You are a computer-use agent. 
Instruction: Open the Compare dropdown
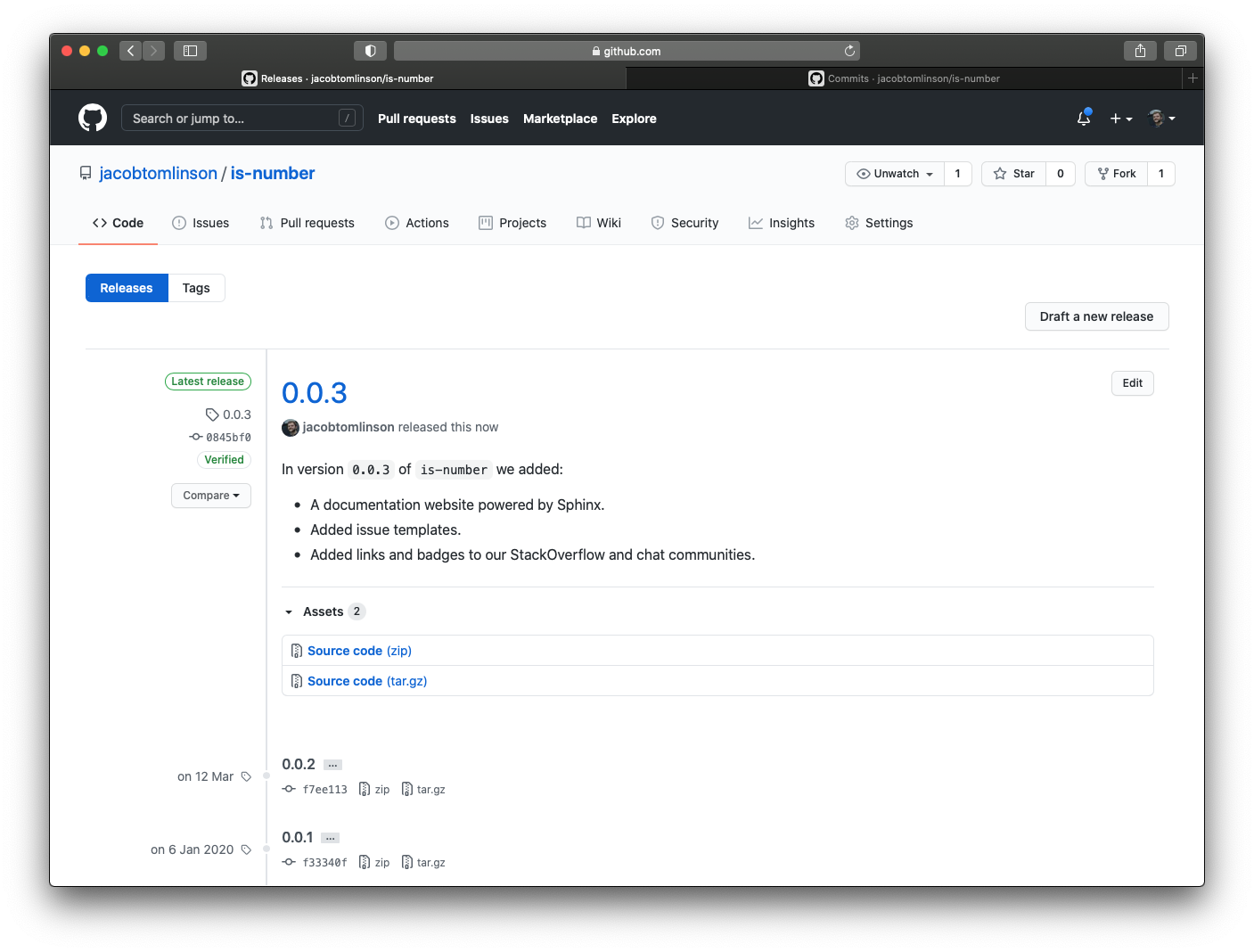coord(210,495)
